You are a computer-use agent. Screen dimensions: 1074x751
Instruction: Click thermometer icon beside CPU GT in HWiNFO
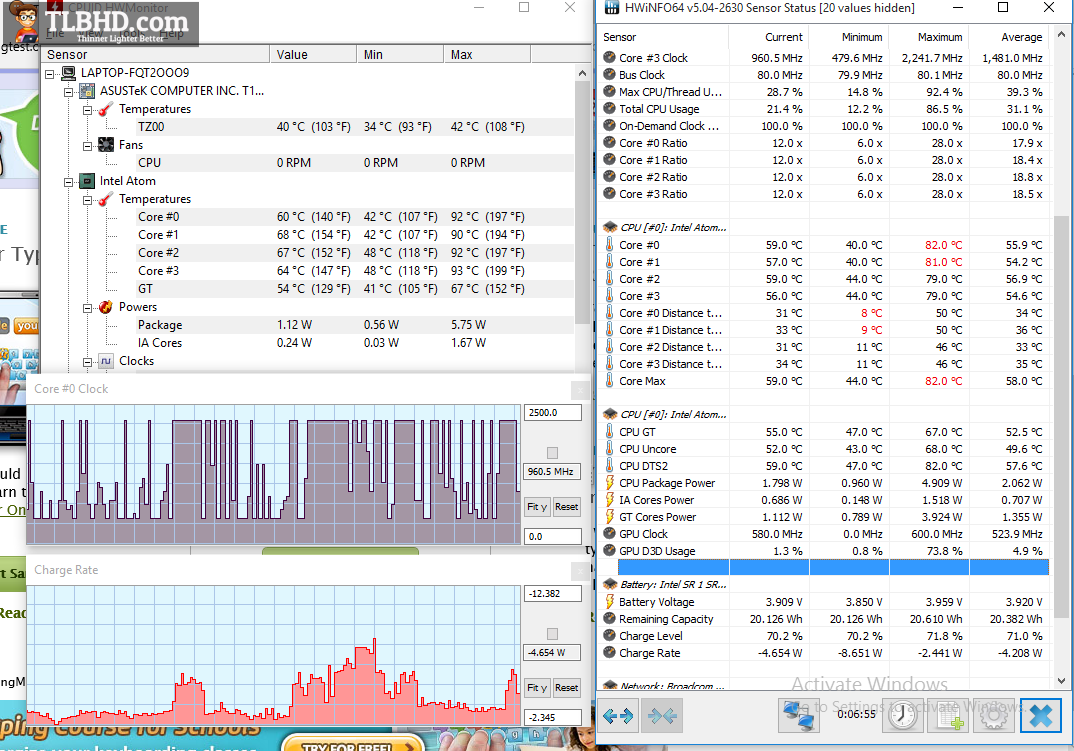609,432
